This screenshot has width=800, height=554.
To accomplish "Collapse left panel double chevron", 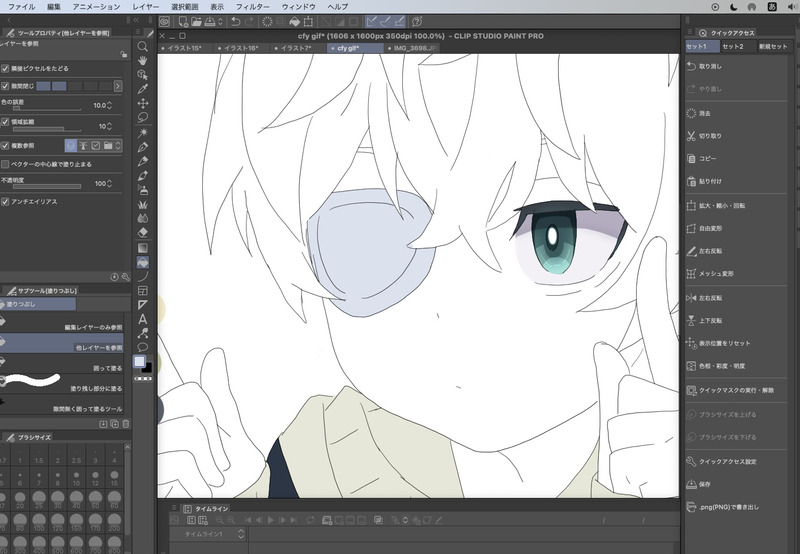I will point(136,20).
